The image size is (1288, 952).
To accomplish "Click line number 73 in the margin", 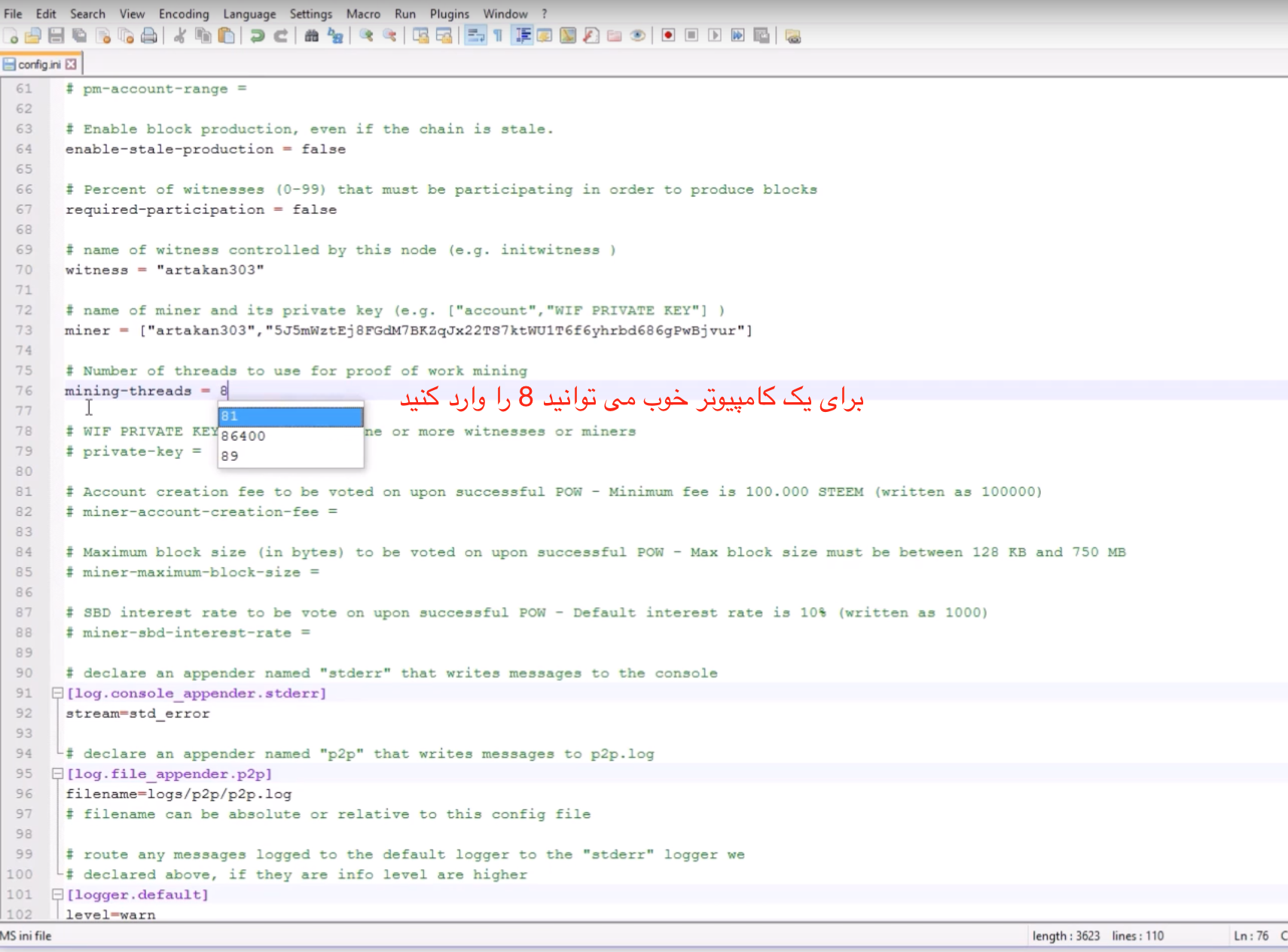I will coord(24,330).
